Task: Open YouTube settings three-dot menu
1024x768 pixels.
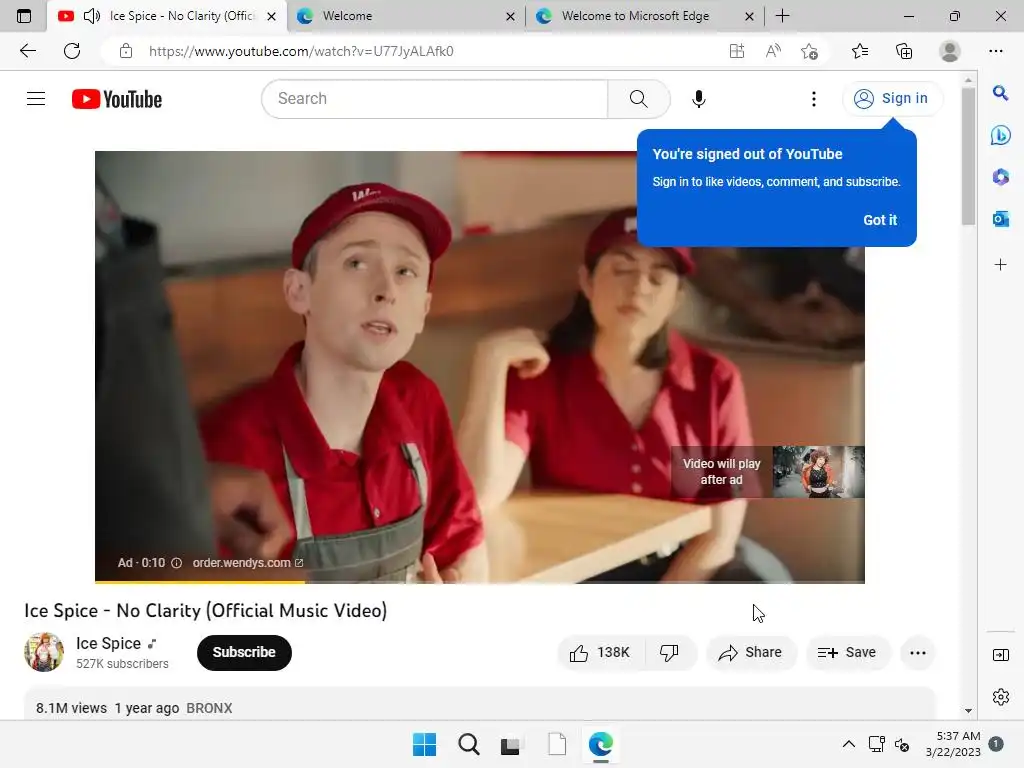Action: [813, 99]
